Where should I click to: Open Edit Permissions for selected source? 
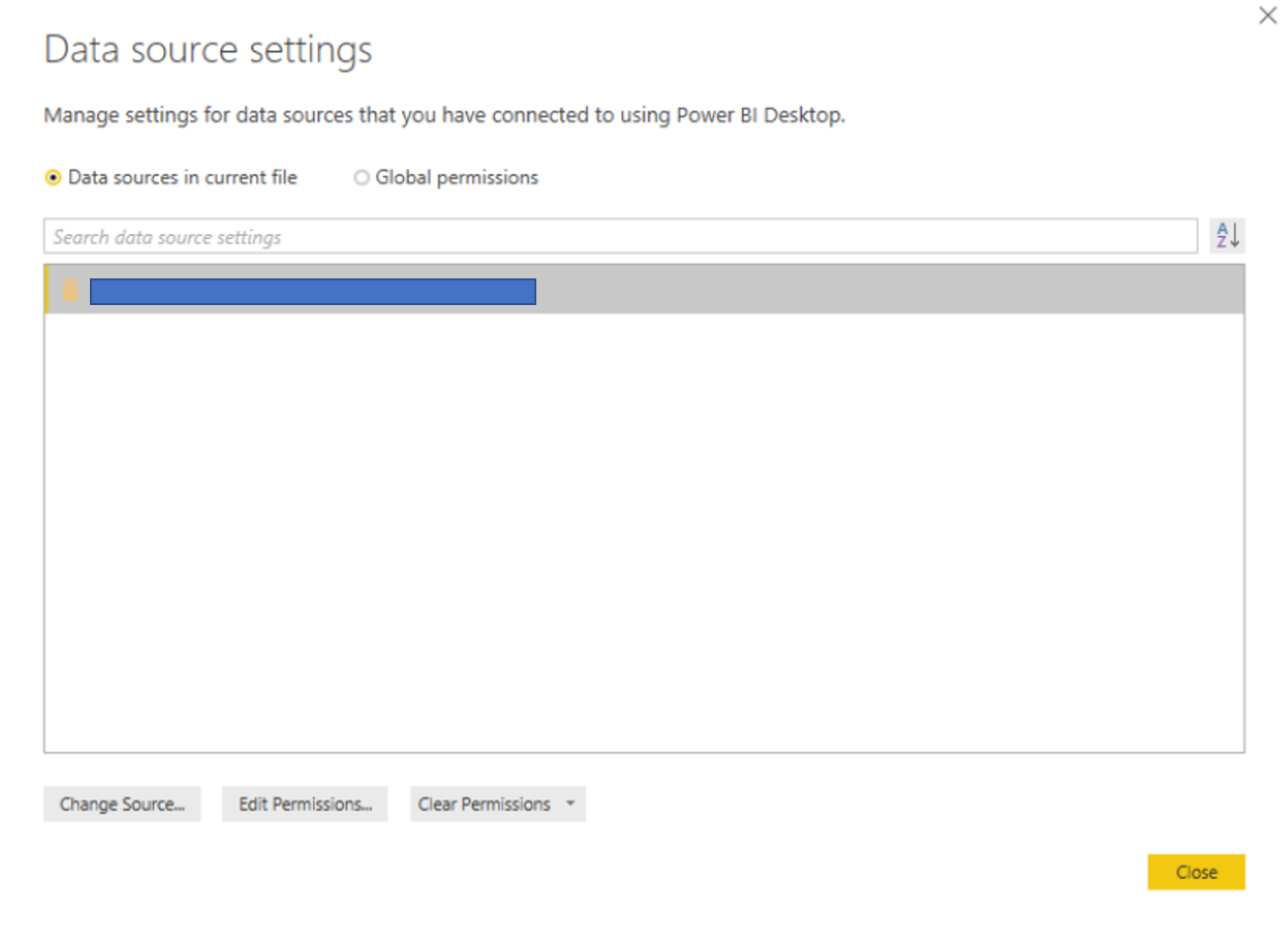(x=305, y=804)
